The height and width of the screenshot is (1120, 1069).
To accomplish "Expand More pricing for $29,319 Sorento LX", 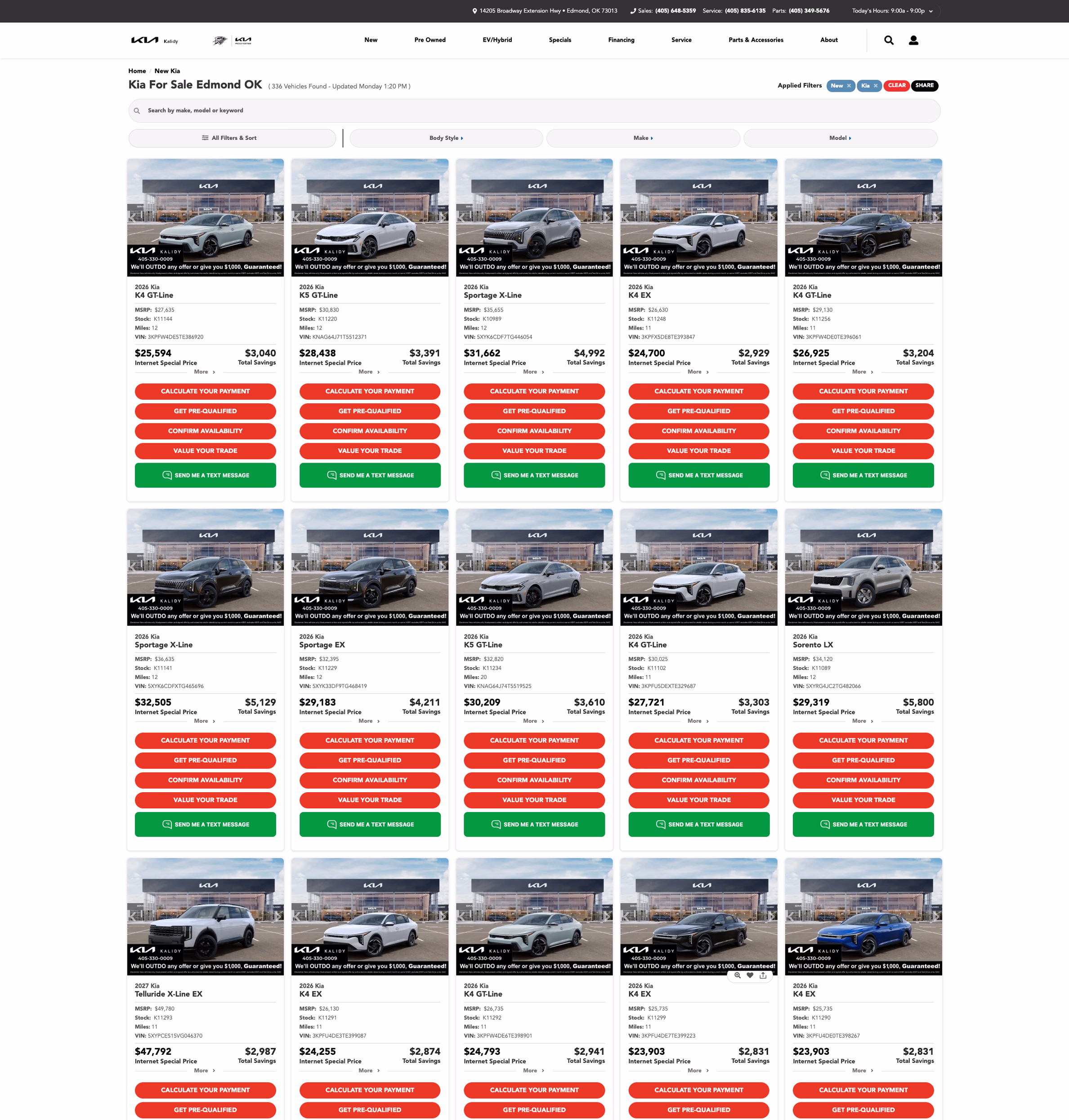I will click(863, 721).
